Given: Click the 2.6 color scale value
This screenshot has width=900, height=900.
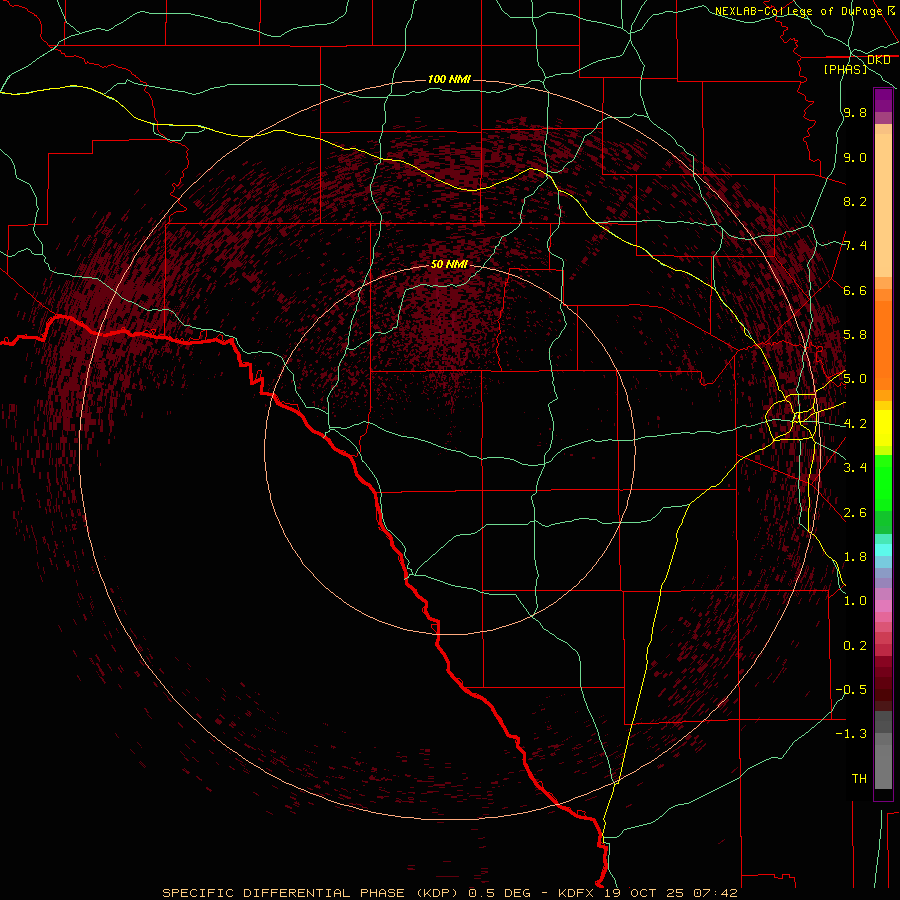Looking at the screenshot, I should (x=855, y=513).
